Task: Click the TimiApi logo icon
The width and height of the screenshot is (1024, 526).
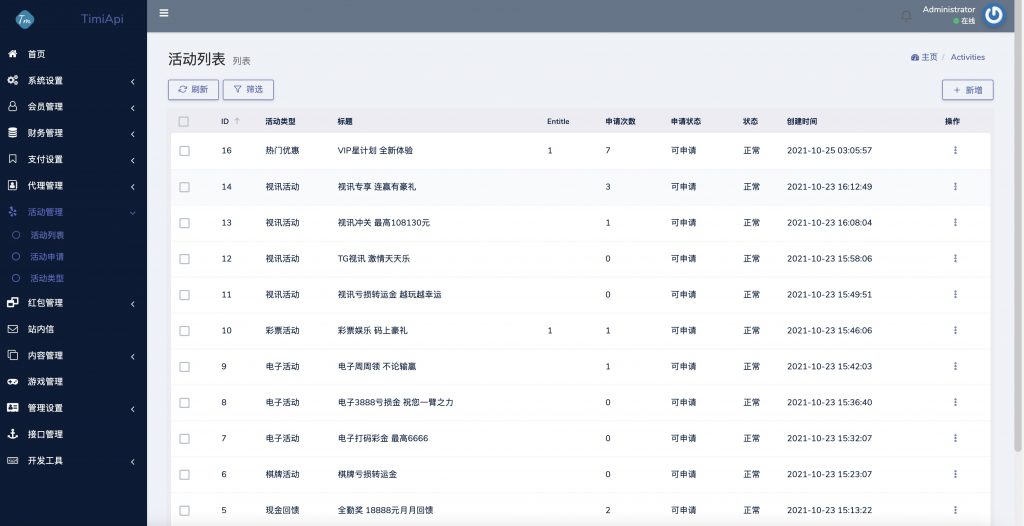Action: 24,18
